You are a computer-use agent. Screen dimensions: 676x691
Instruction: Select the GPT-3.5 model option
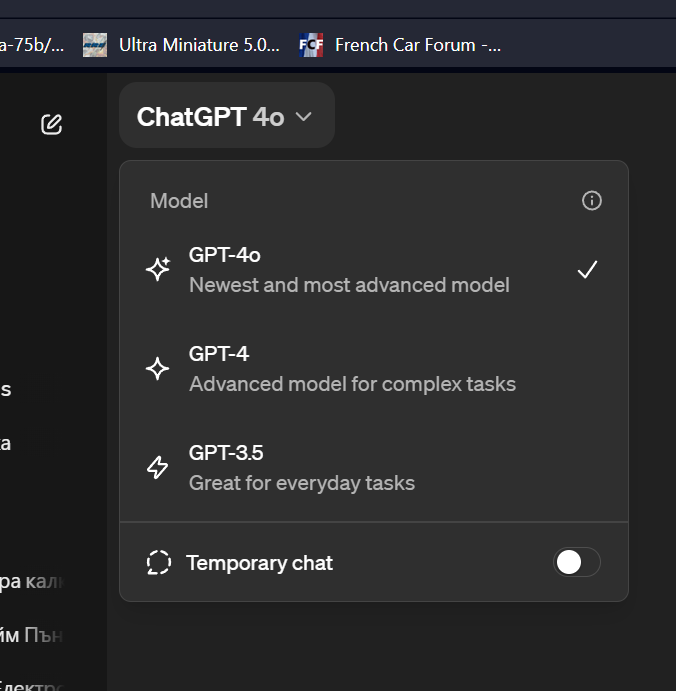click(374, 468)
